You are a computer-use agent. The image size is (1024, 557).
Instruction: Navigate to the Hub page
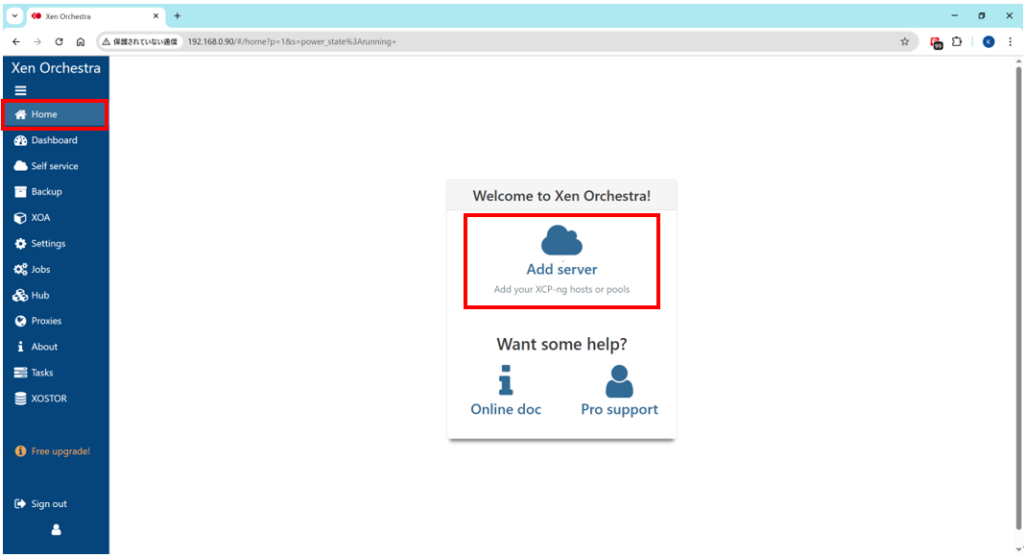coord(40,296)
